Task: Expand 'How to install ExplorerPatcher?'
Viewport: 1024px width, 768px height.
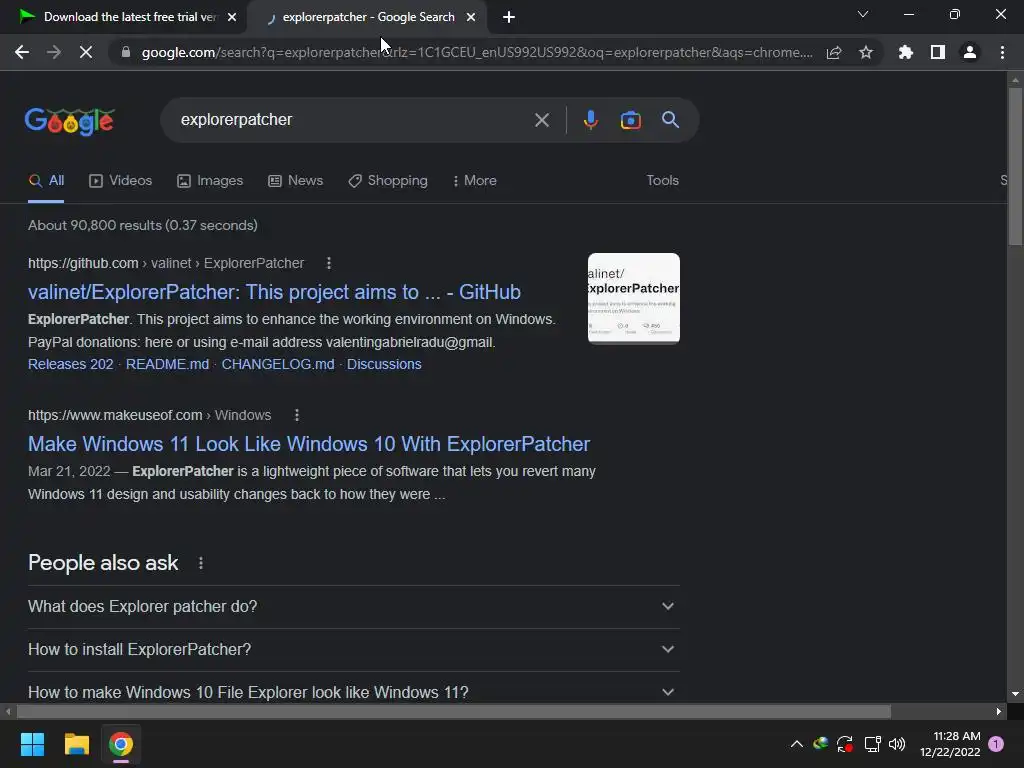Action: pyautogui.click(x=353, y=650)
